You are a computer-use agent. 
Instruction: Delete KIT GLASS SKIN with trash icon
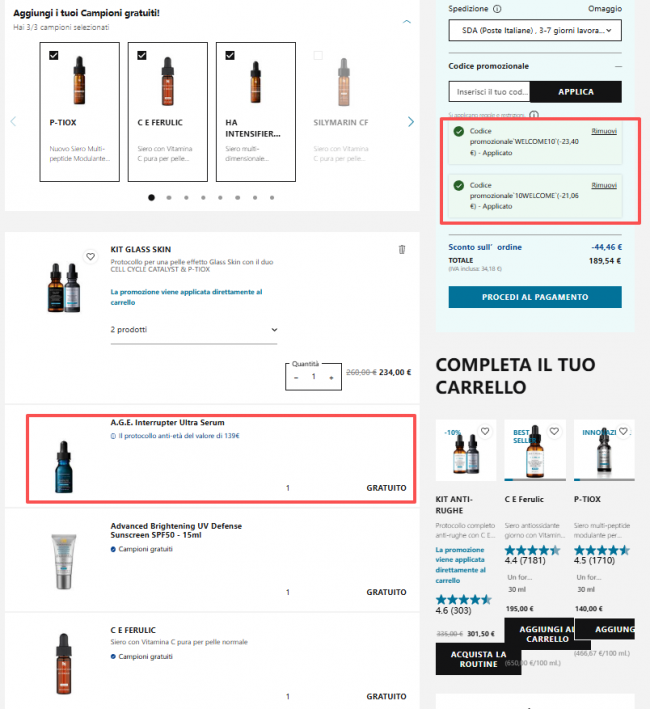(401, 250)
